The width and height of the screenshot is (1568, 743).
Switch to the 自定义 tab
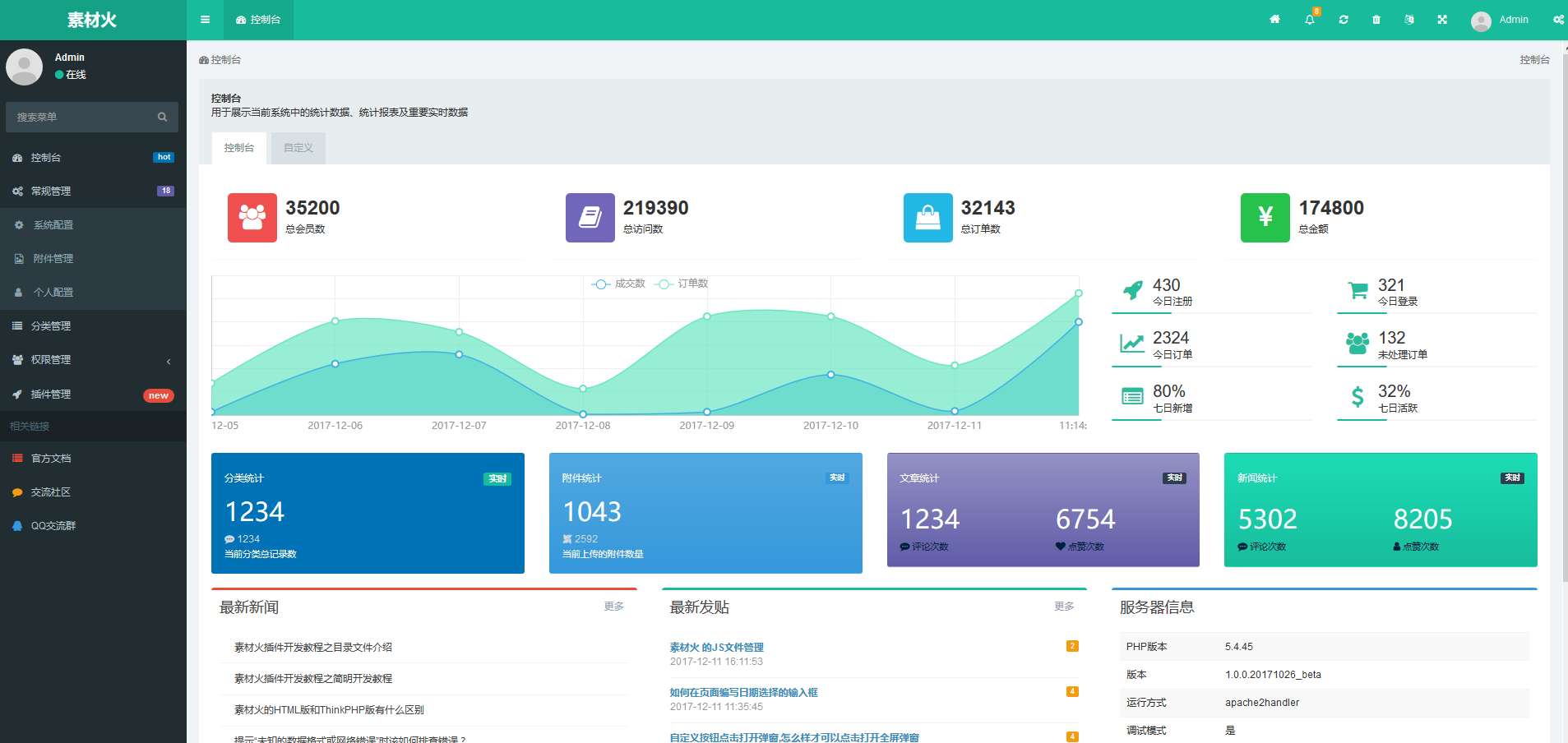[x=298, y=148]
